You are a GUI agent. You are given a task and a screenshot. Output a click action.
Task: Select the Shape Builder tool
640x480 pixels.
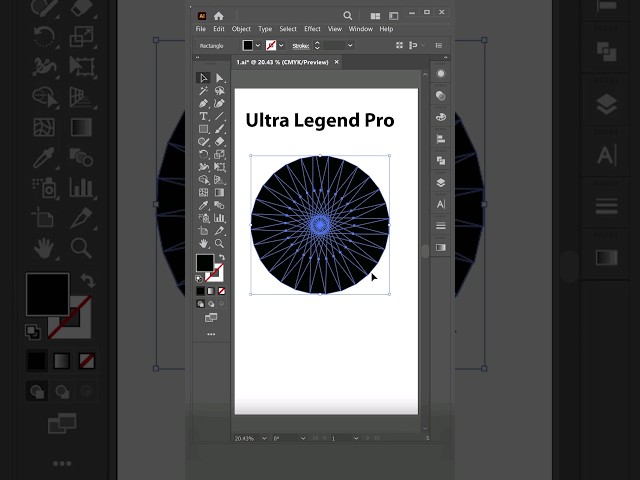click(x=203, y=180)
